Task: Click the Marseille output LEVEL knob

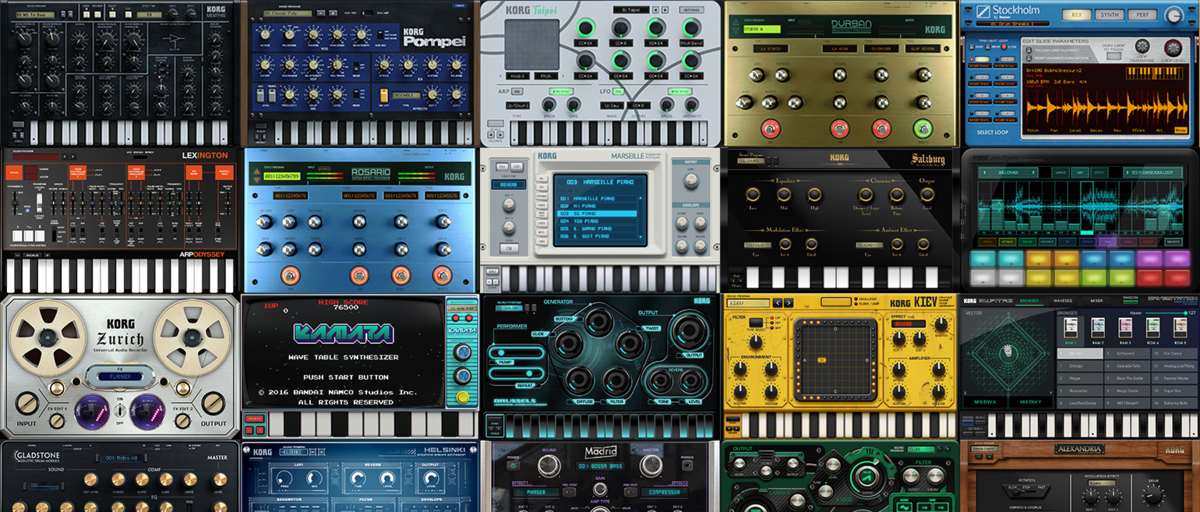Action: (x=691, y=180)
